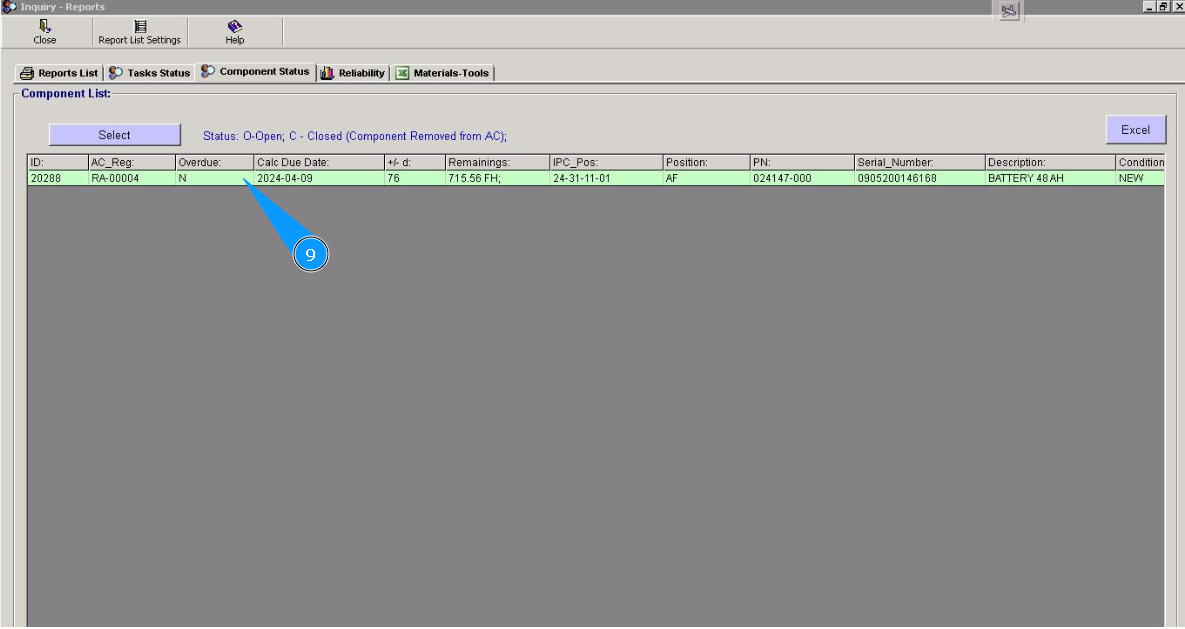Viewport: 1185px width, 629px height.
Task: Open Report List Settings
Action: coord(140,32)
